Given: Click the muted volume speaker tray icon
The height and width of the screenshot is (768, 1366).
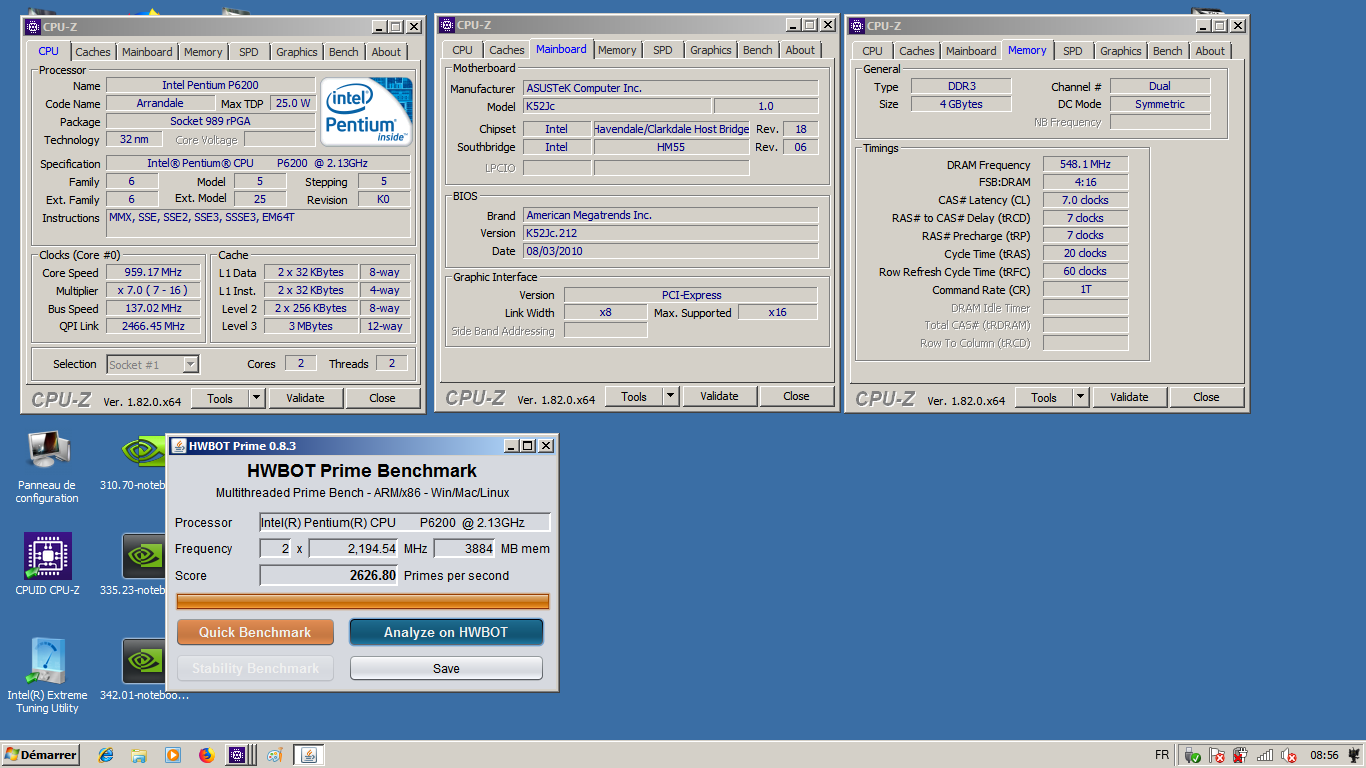Looking at the screenshot, I should point(1289,756).
